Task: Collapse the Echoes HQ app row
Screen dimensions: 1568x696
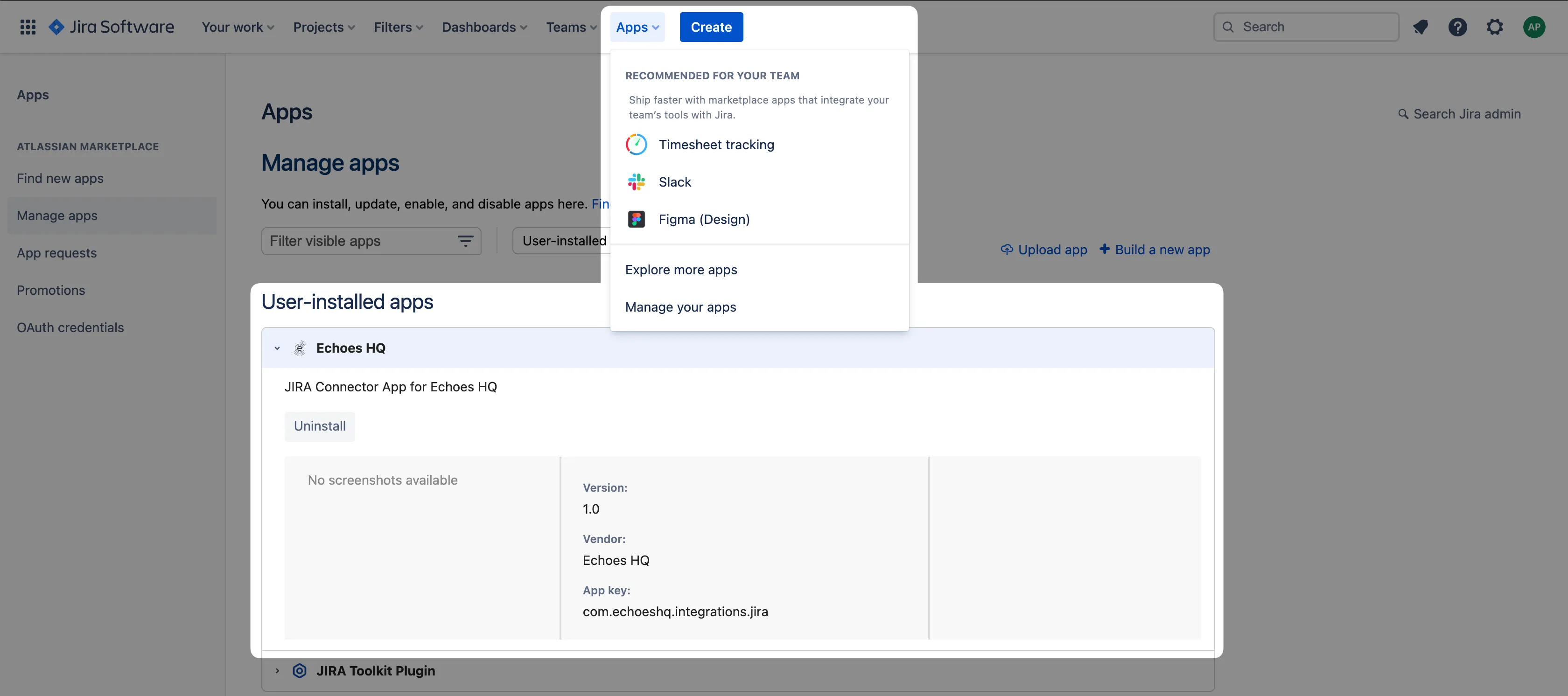Action: [x=277, y=348]
